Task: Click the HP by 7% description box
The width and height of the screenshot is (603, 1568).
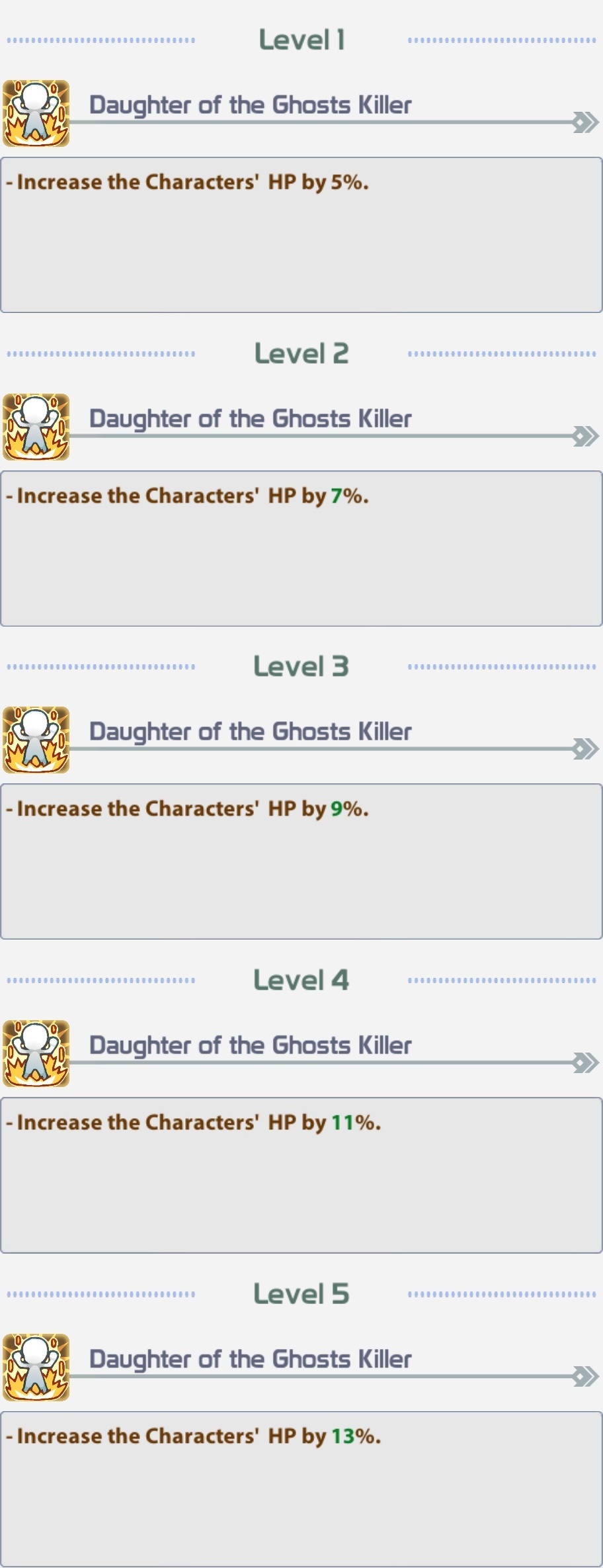Action: (301, 548)
